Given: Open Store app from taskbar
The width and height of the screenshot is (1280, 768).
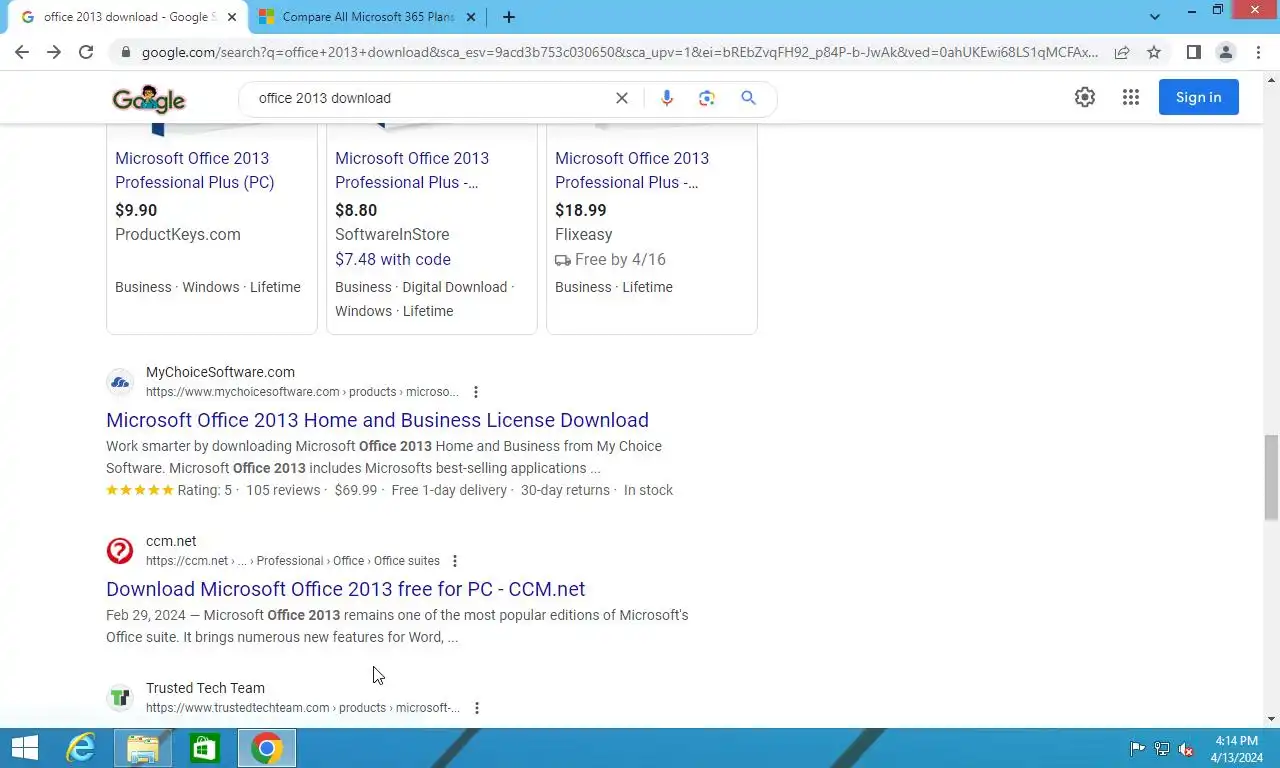Looking at the screenshot, I should coord(205,748).
